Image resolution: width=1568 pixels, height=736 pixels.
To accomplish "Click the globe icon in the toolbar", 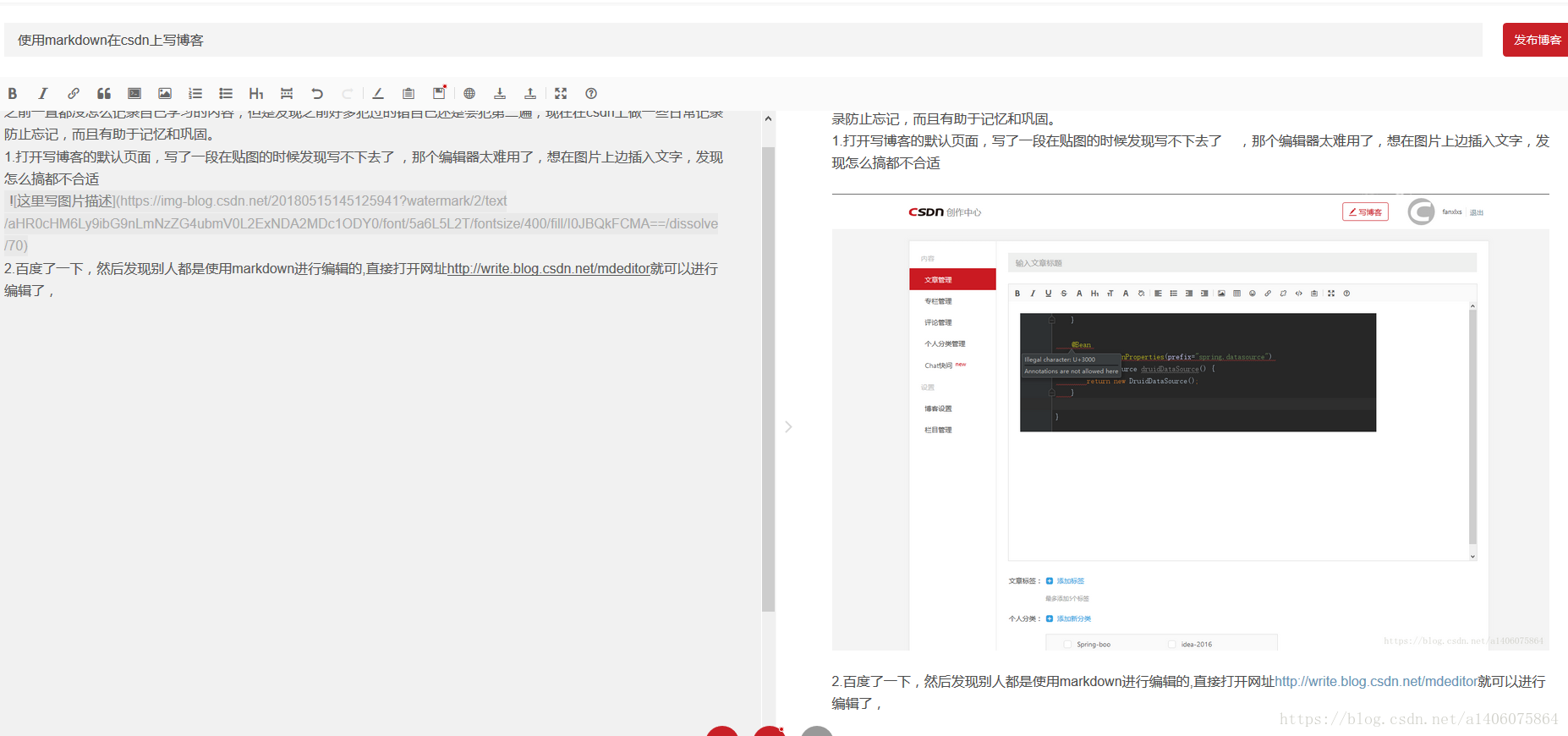I will click(x=469, y=94).
